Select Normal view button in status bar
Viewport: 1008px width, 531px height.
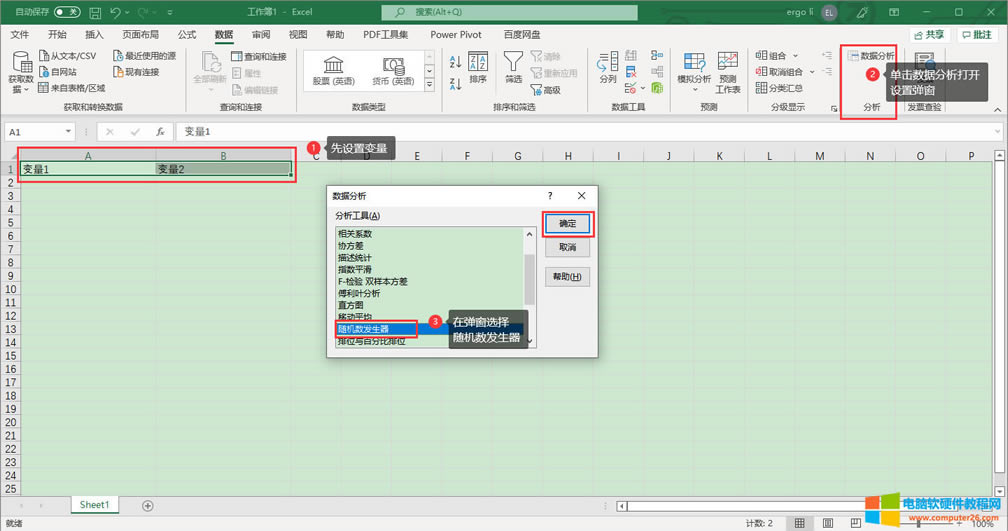(799, 523)
